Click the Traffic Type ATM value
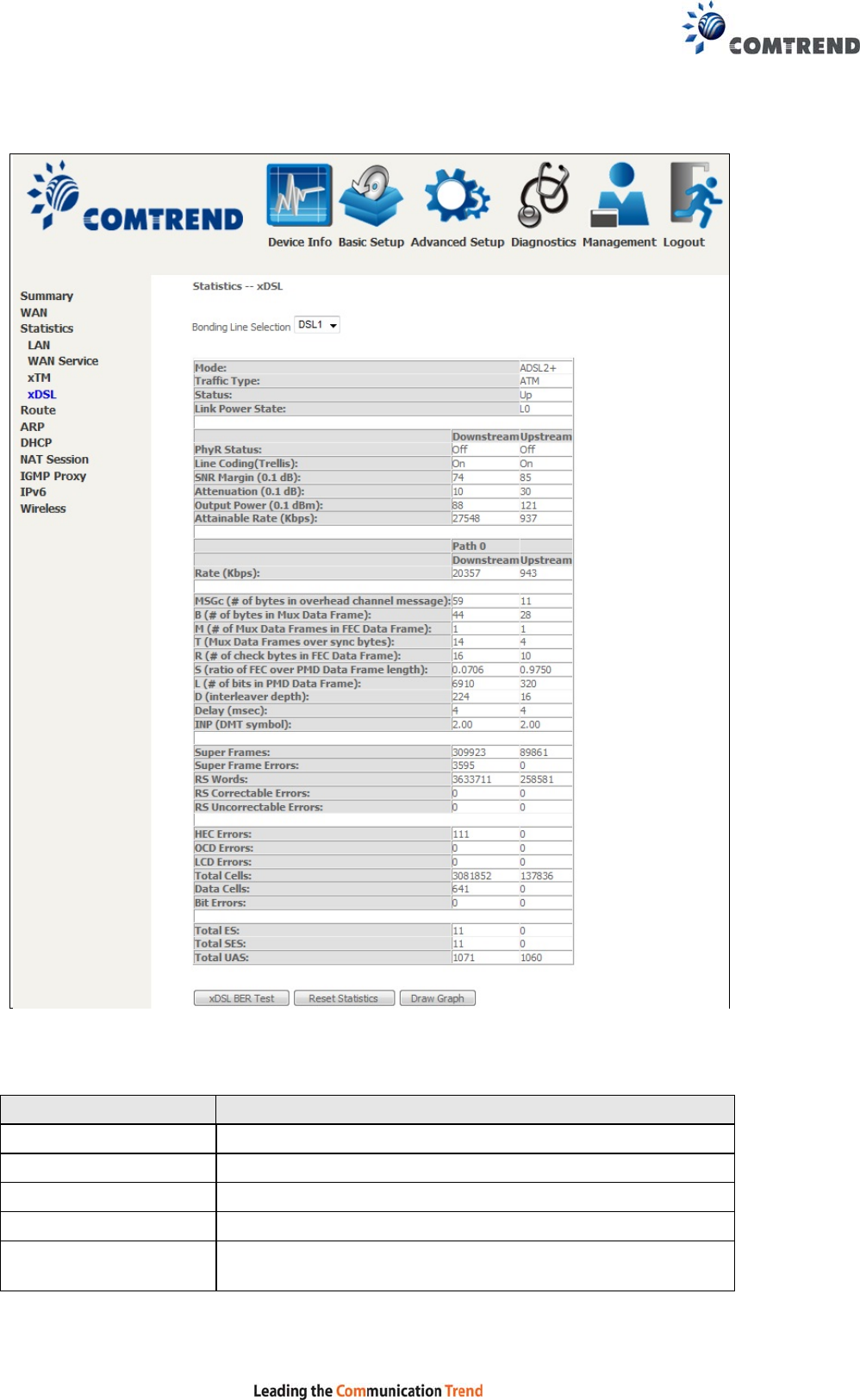860x1400 pixels. 529,381
